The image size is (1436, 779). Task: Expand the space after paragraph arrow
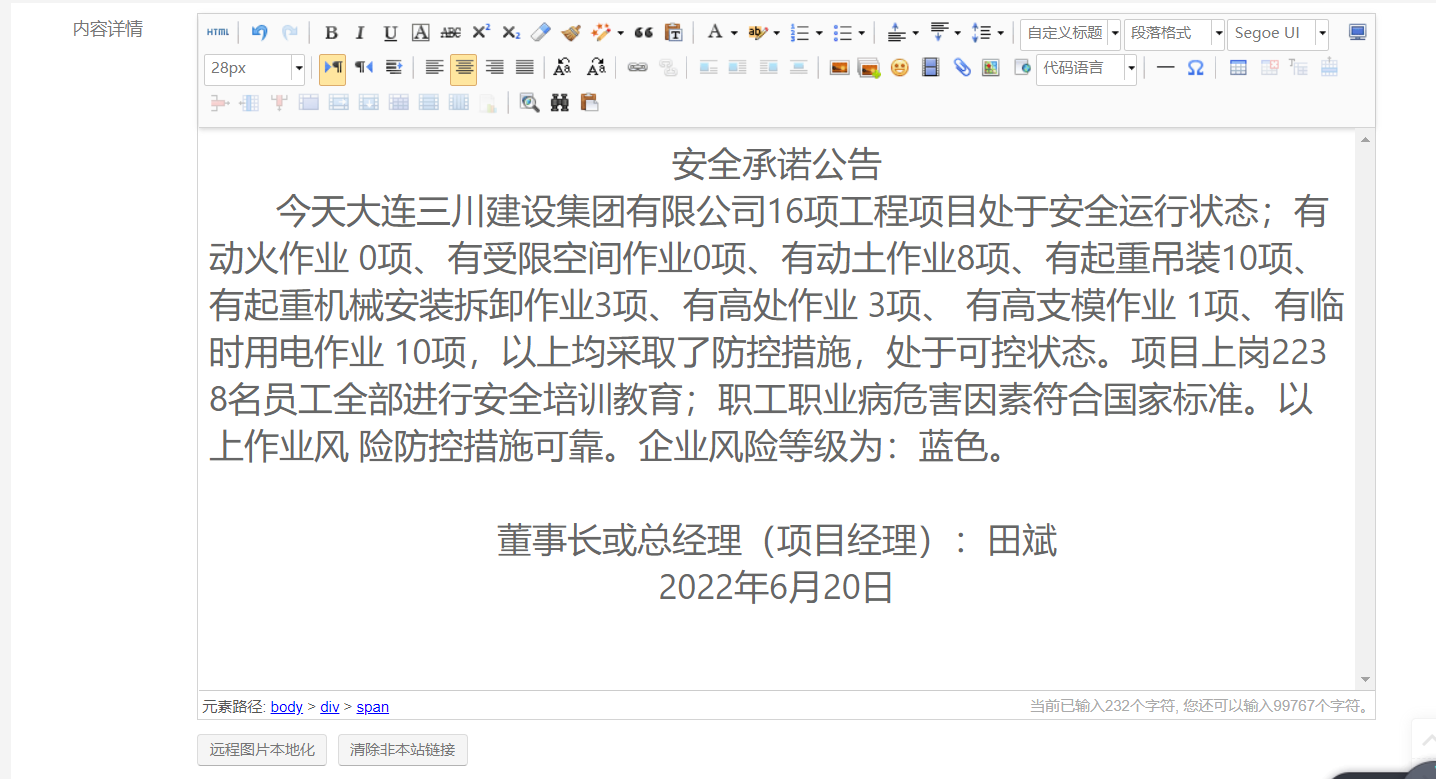[x=958, y=33]
